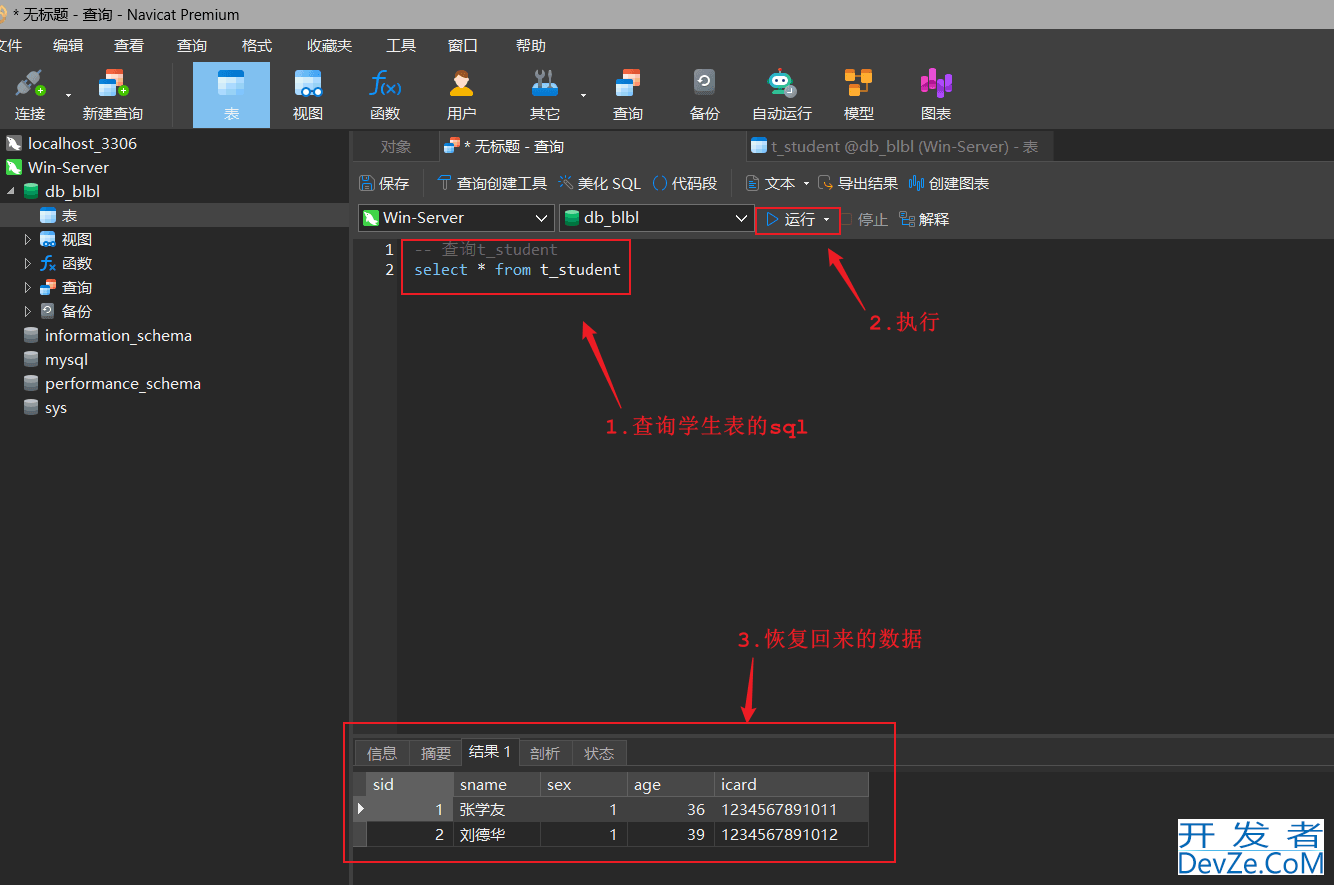Open the Automation (自动运行) toolbar icon
1334x885 pixels.
click(782, 95)
